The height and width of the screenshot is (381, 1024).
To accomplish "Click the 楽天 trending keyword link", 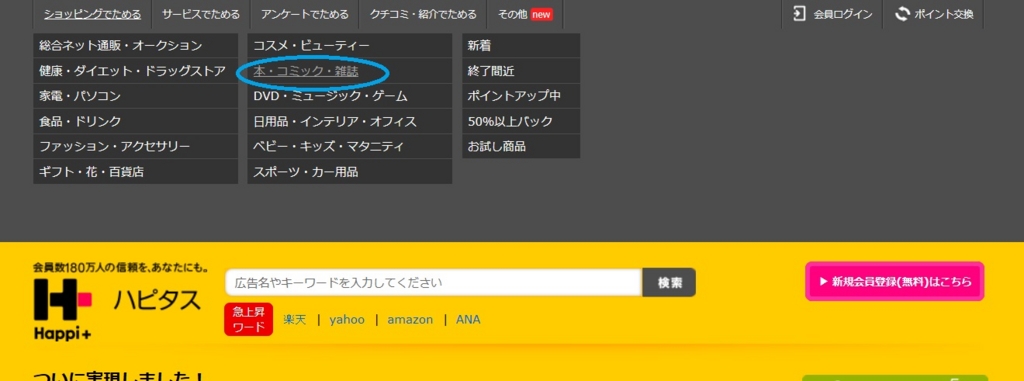I will tap(295, 320).
